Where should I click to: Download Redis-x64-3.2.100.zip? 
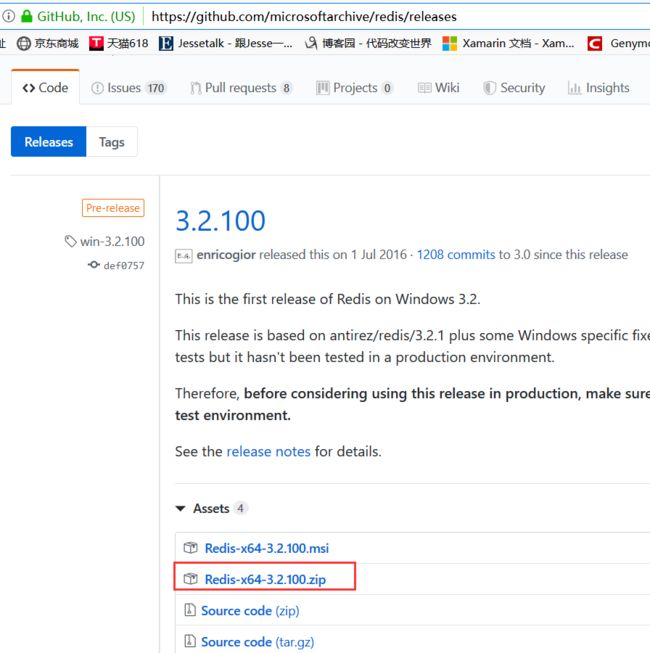[x=265, y=579]
